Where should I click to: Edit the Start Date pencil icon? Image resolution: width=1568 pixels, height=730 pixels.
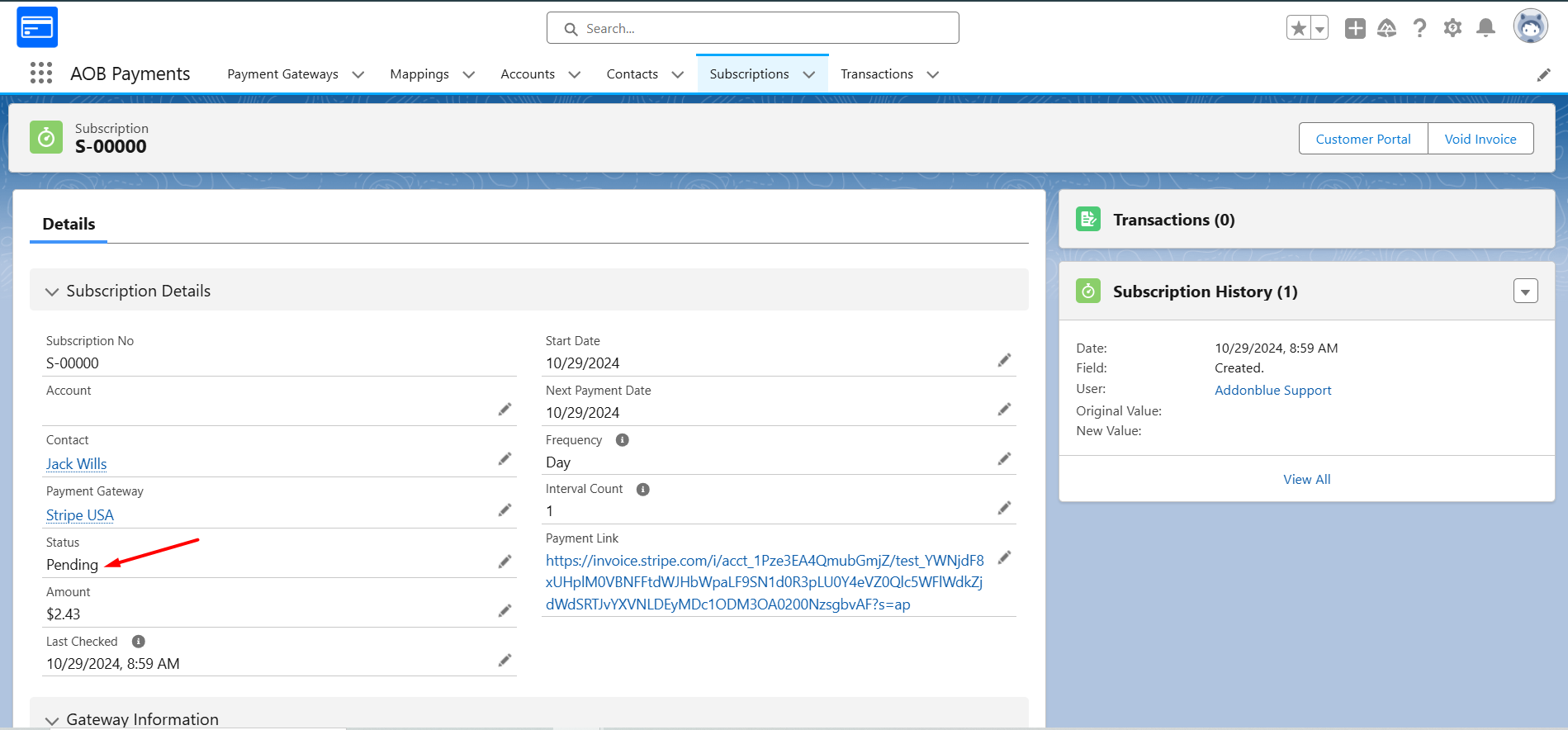point(1004,360)
